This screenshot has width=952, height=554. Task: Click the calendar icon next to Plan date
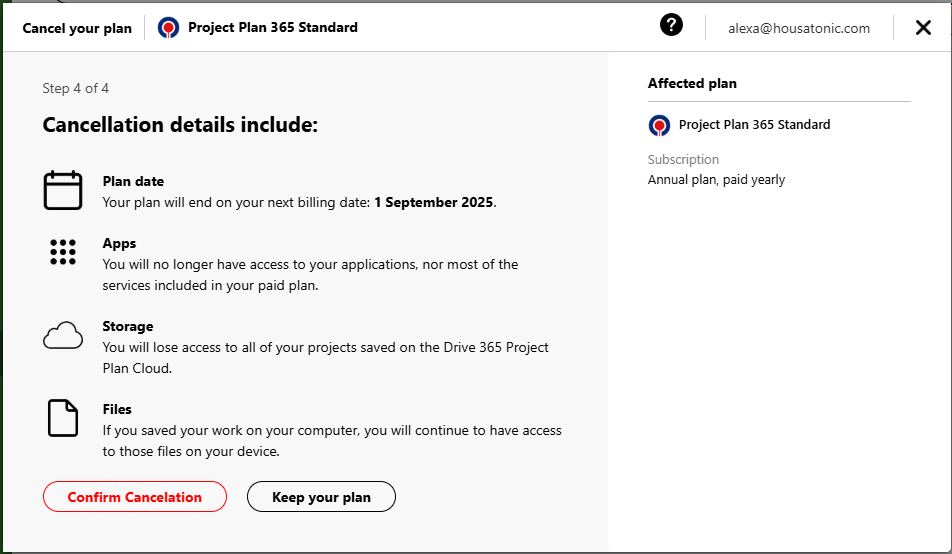tap(63, 190)
